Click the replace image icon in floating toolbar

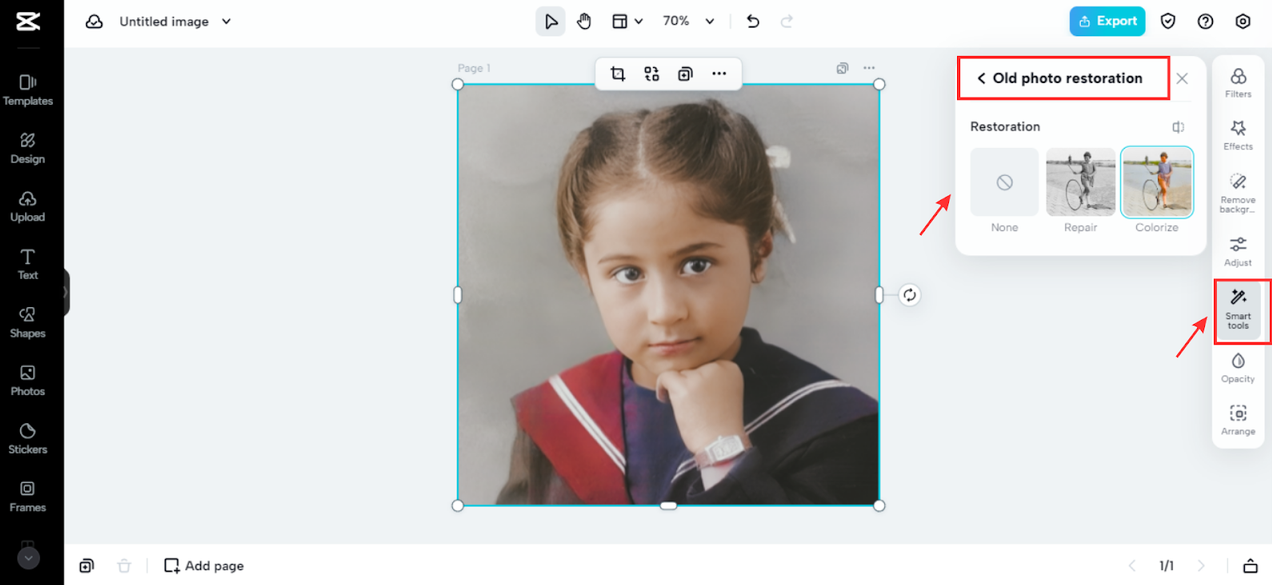click(652, 73)
